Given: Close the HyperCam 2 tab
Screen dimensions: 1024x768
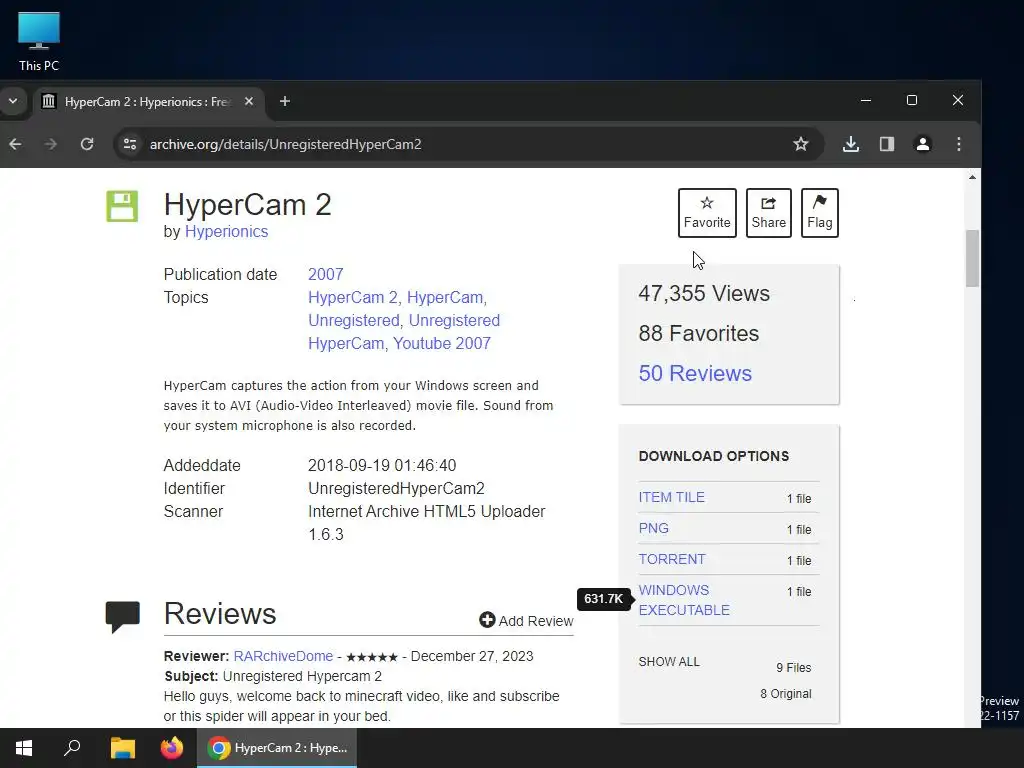Looking at the screenshot, I should click(x=249, y=101).
